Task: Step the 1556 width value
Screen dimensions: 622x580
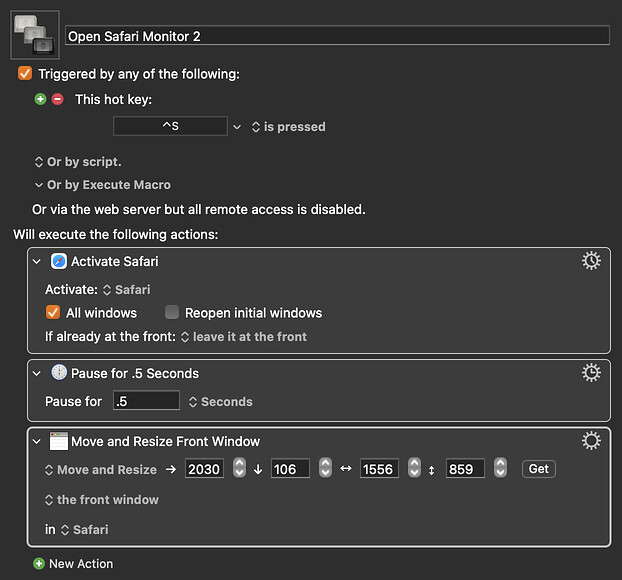Action: tap(414, 467)
